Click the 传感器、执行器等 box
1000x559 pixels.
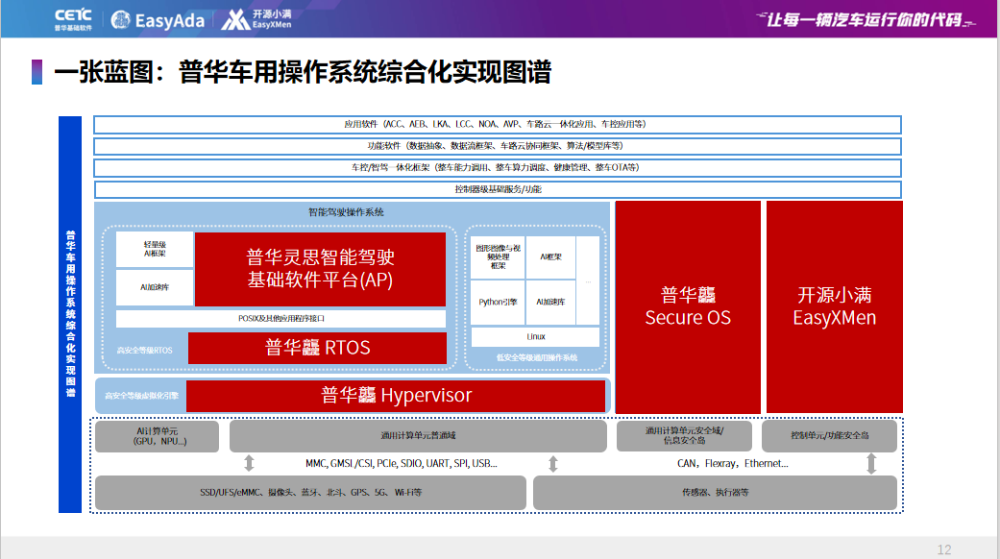pos(715,493)
